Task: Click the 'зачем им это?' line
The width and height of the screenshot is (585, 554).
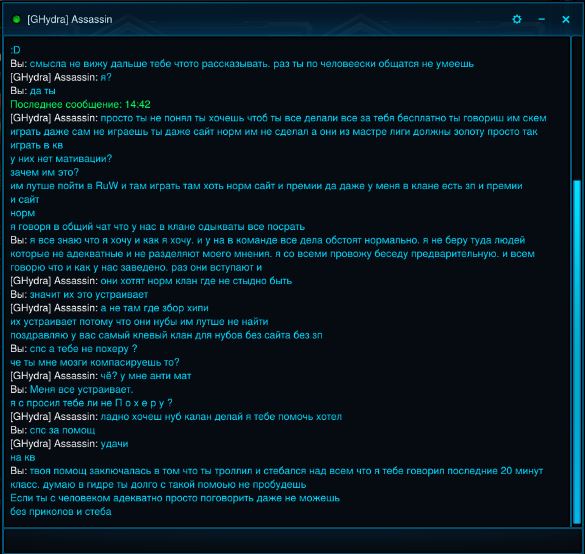Action: click(44, 172)
